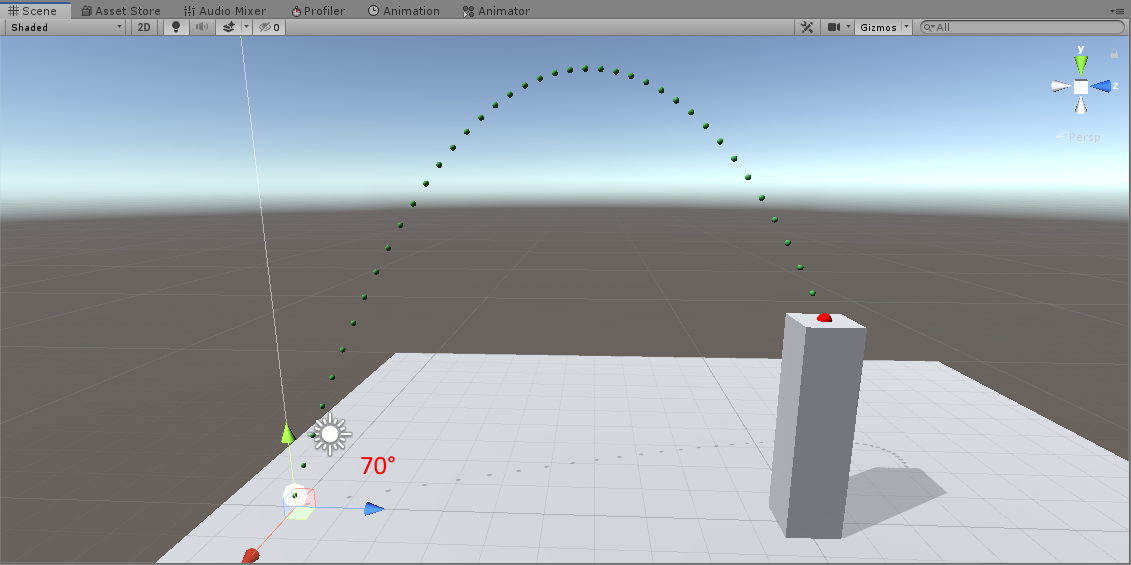Open the scene effects dropdown arrow
This screenshot has height=565, width=1131.
pos(246,27)
